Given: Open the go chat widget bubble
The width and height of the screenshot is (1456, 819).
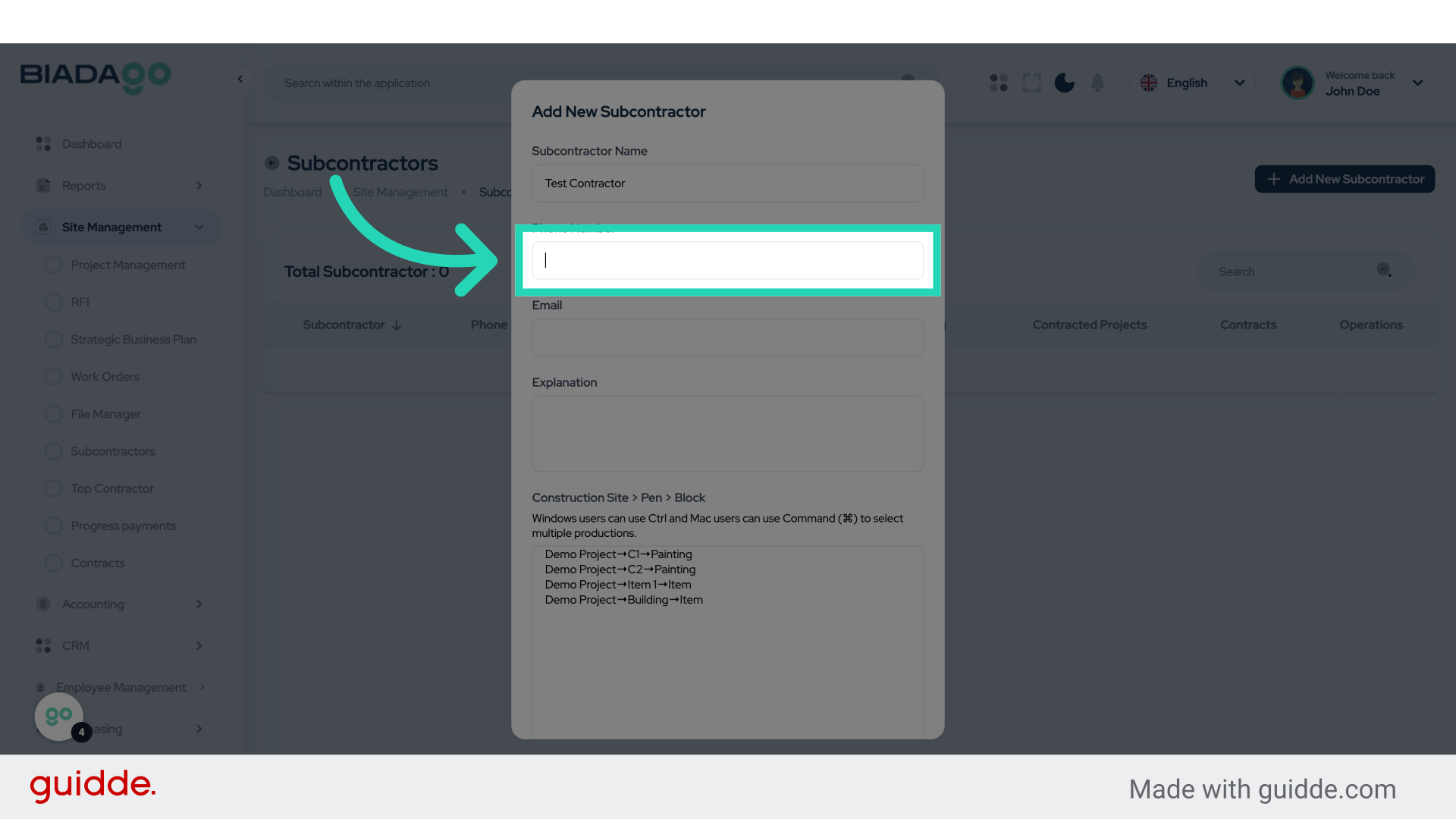Looking at the screenshot, I should (59, 716).
